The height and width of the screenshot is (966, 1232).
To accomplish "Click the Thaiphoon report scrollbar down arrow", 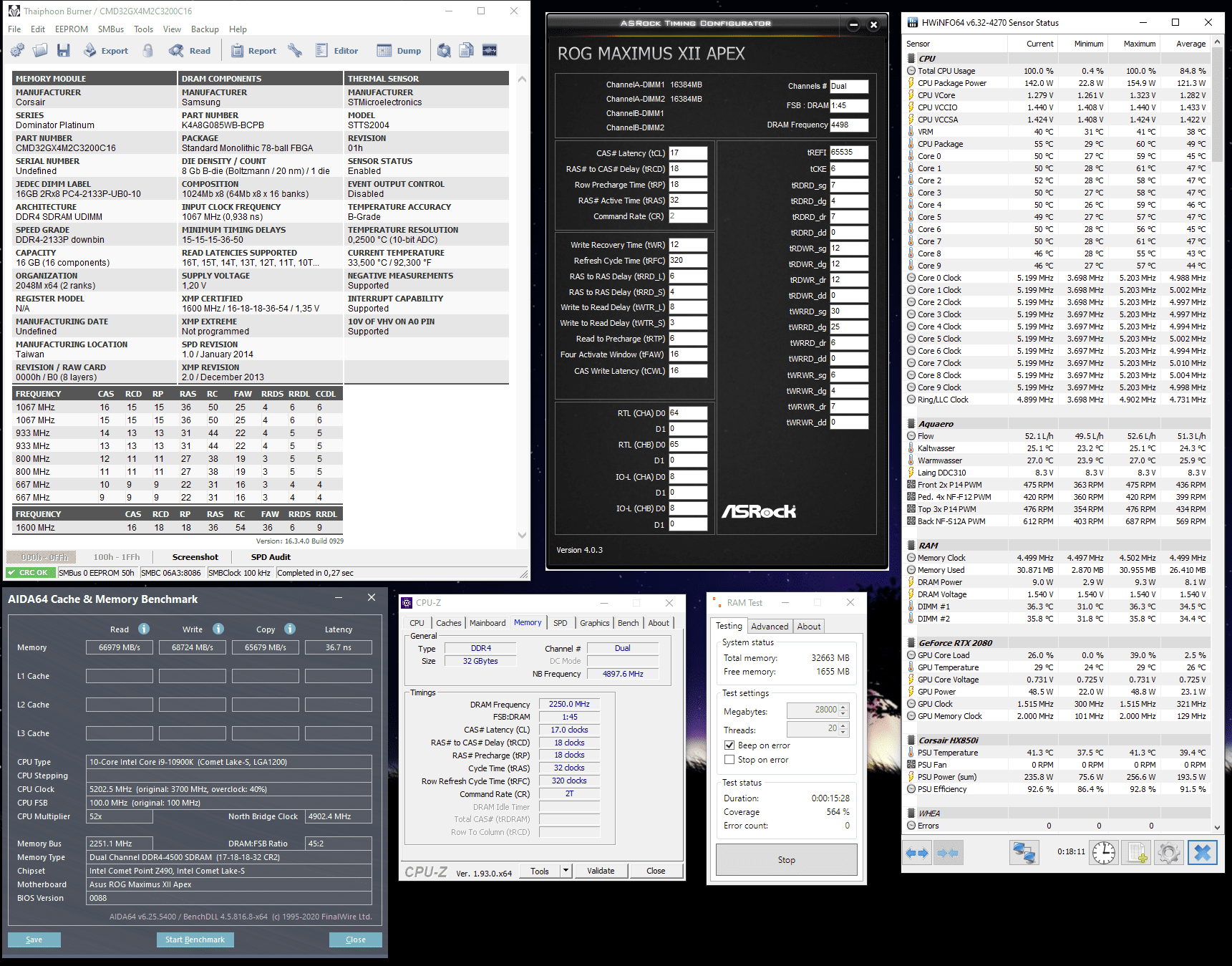I will (x=522, y=535).
